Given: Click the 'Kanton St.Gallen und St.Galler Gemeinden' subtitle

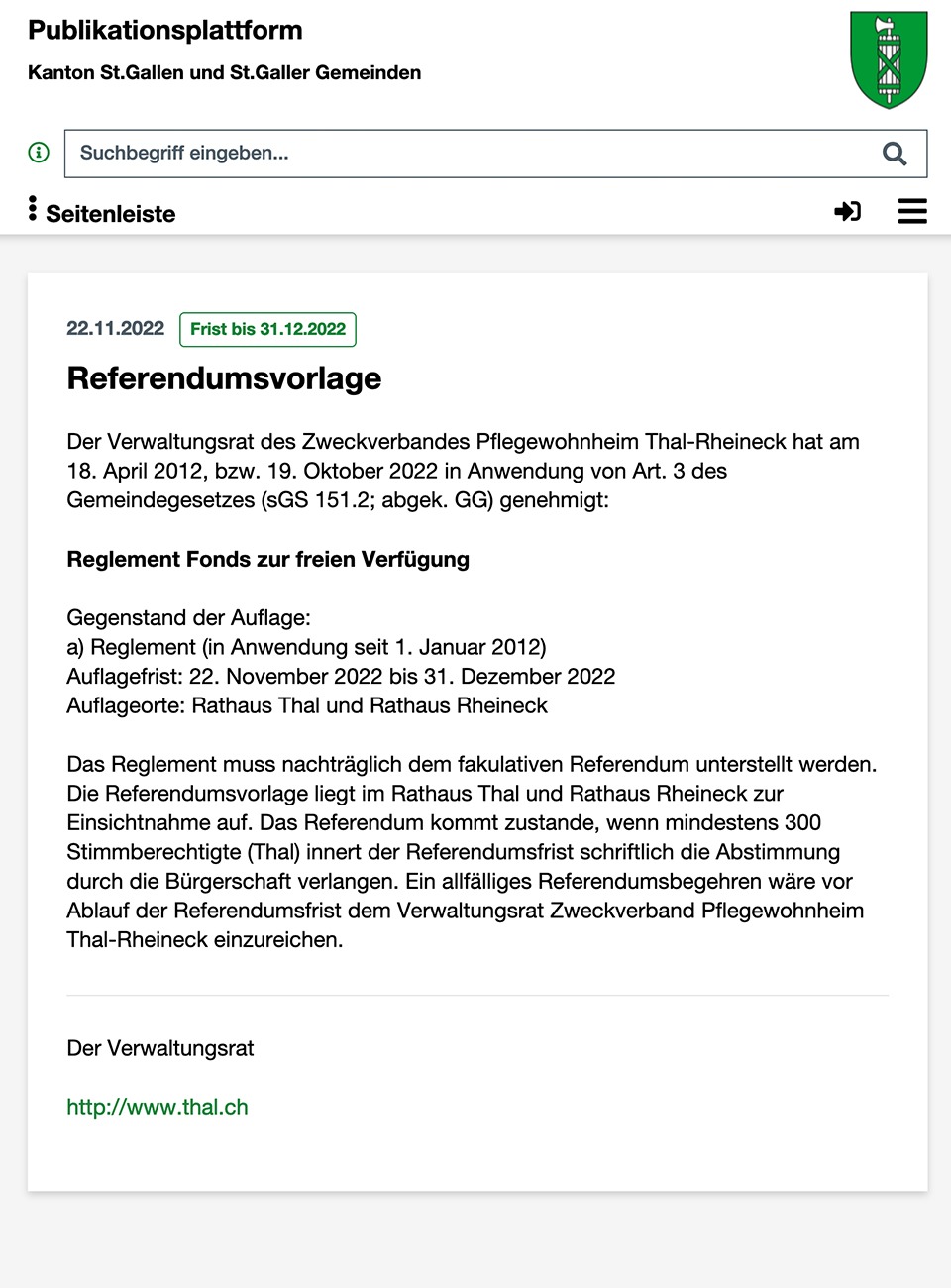Looking at the screenshot, I should pos(224,72).
